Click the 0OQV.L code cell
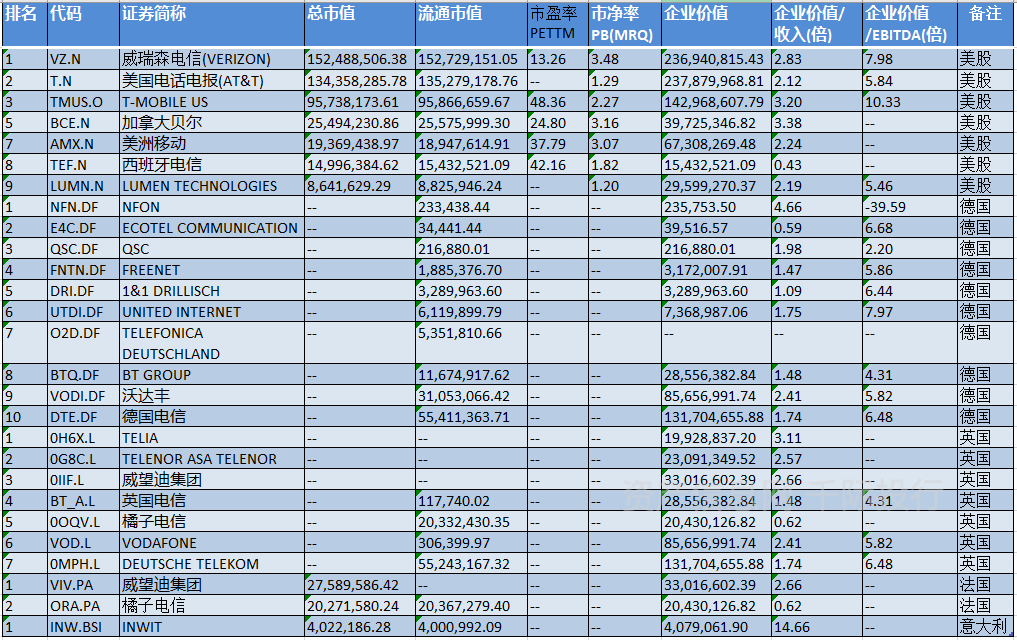This screenshot has height=640, width=1017. [x=84, y=521]
